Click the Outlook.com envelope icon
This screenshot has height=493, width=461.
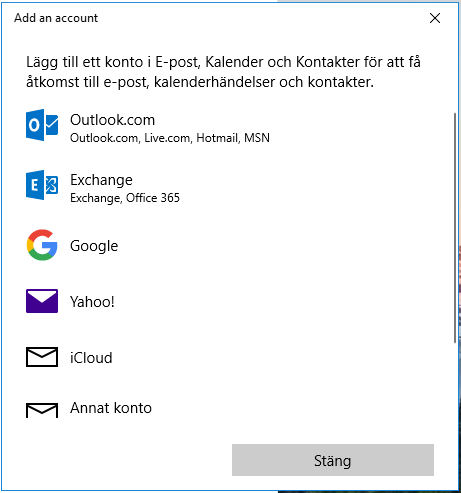42,125
